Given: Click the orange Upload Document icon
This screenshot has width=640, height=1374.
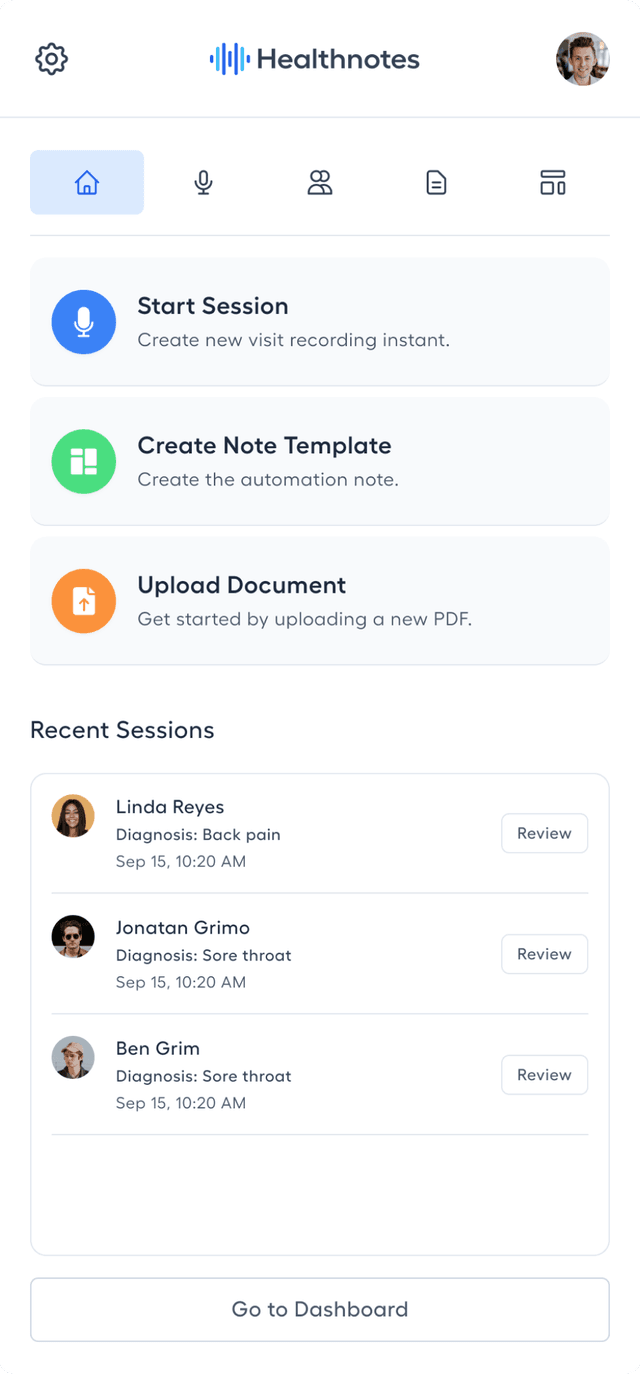Looking at the screenshot, I should click(84, 601).
